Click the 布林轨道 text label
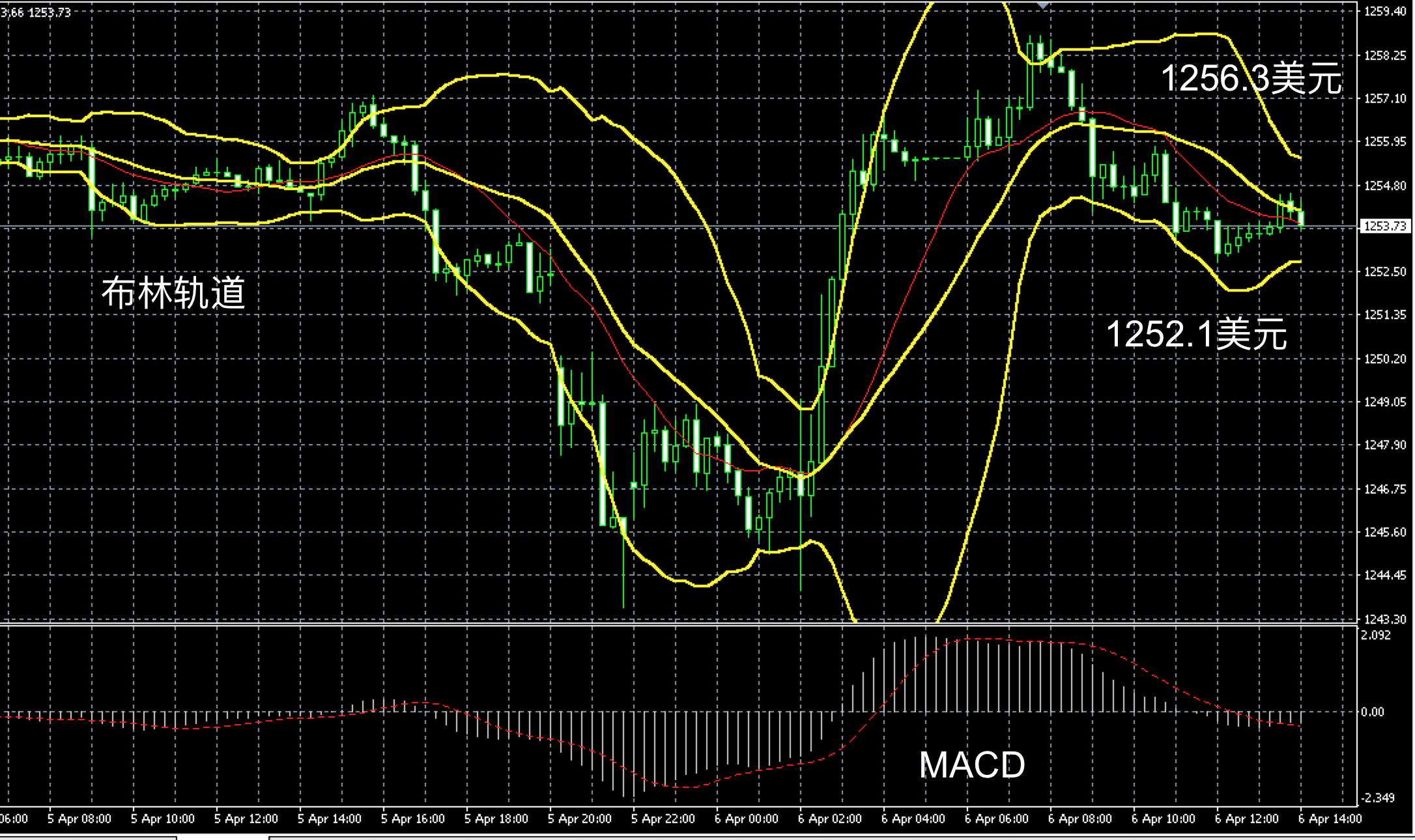Viewport: 1415px width, 840px height. click(173, 292)
